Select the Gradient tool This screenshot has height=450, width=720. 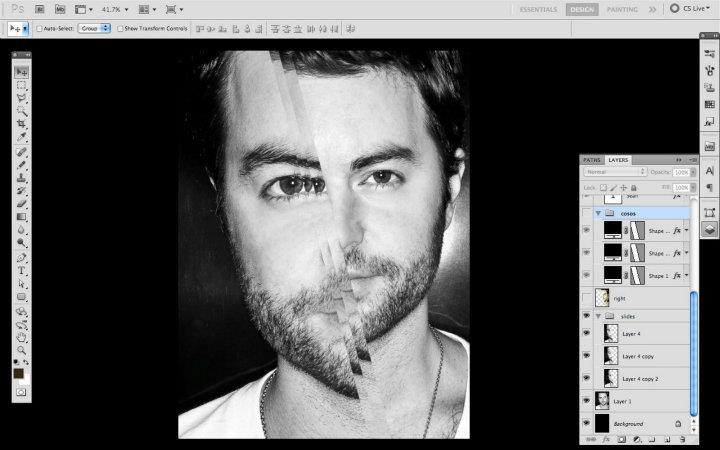[x=21, y=216]
